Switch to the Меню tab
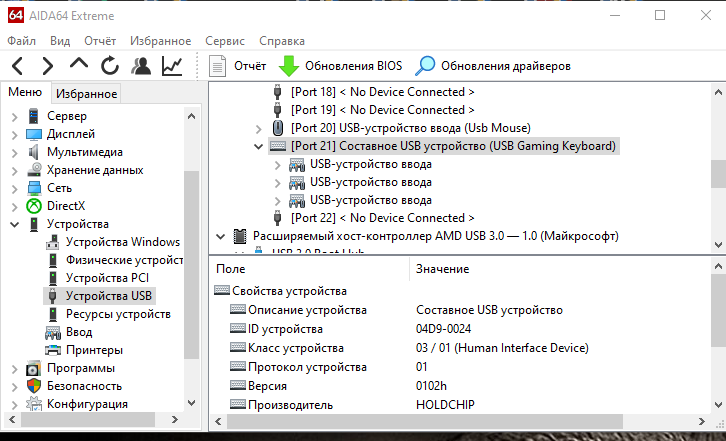The width and height of the screenshot is (726, 441). tap(25, 92)
